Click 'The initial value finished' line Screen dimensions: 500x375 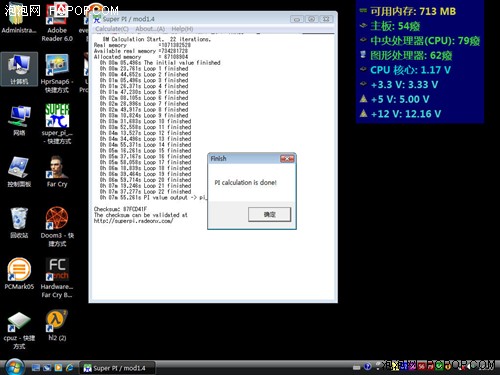pyautogui.click(x=160, y=63)
